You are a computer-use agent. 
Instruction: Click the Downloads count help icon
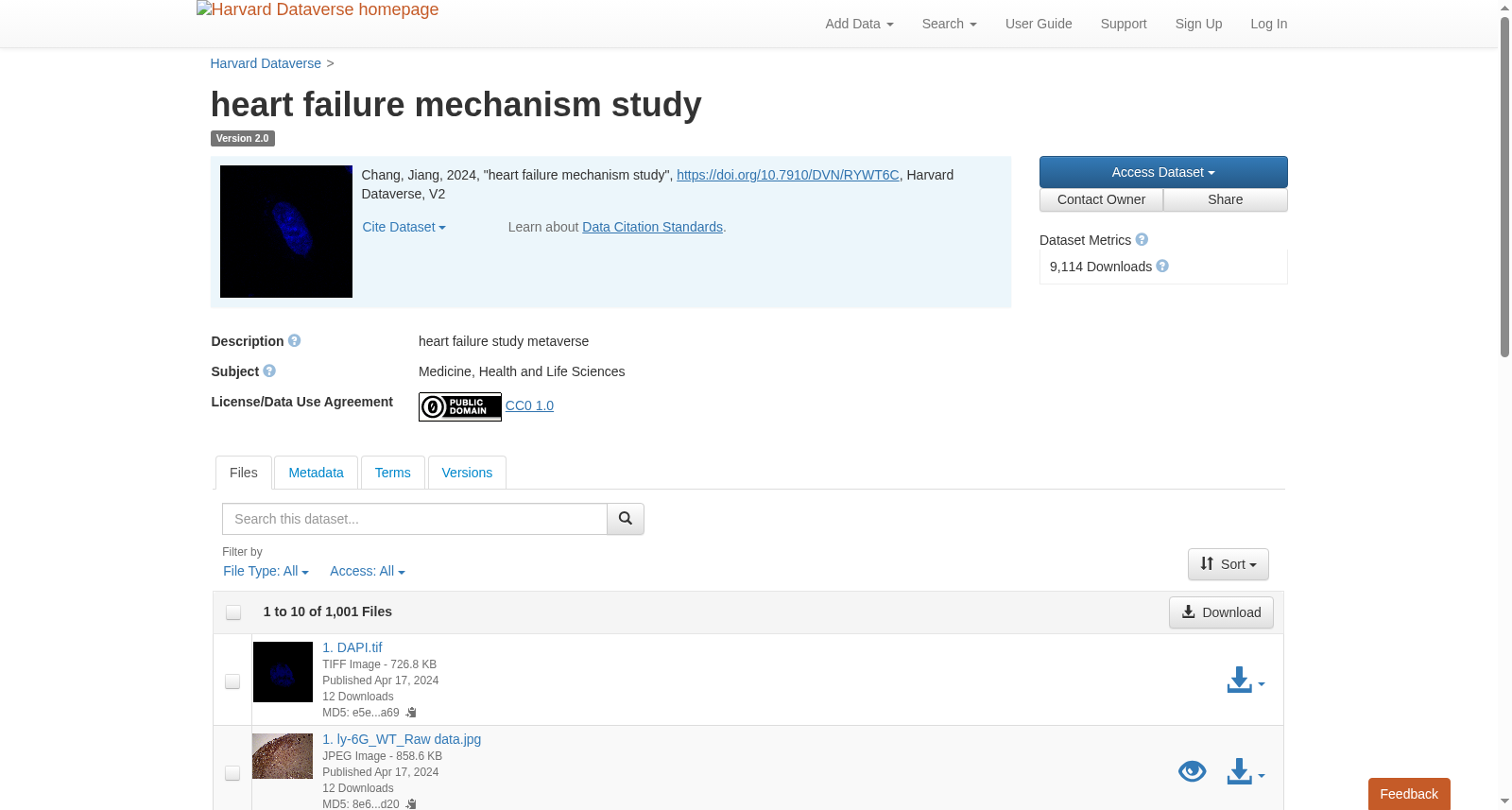(x=1162, y=266)
